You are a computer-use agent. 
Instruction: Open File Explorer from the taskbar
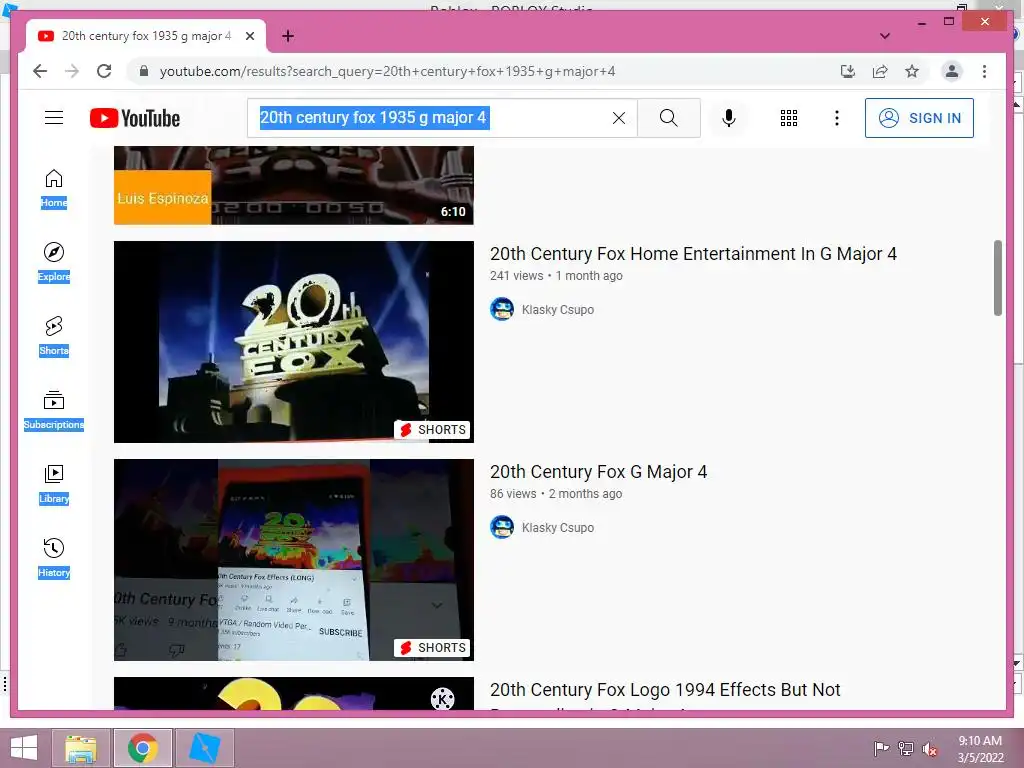click(x=81, y=748)
